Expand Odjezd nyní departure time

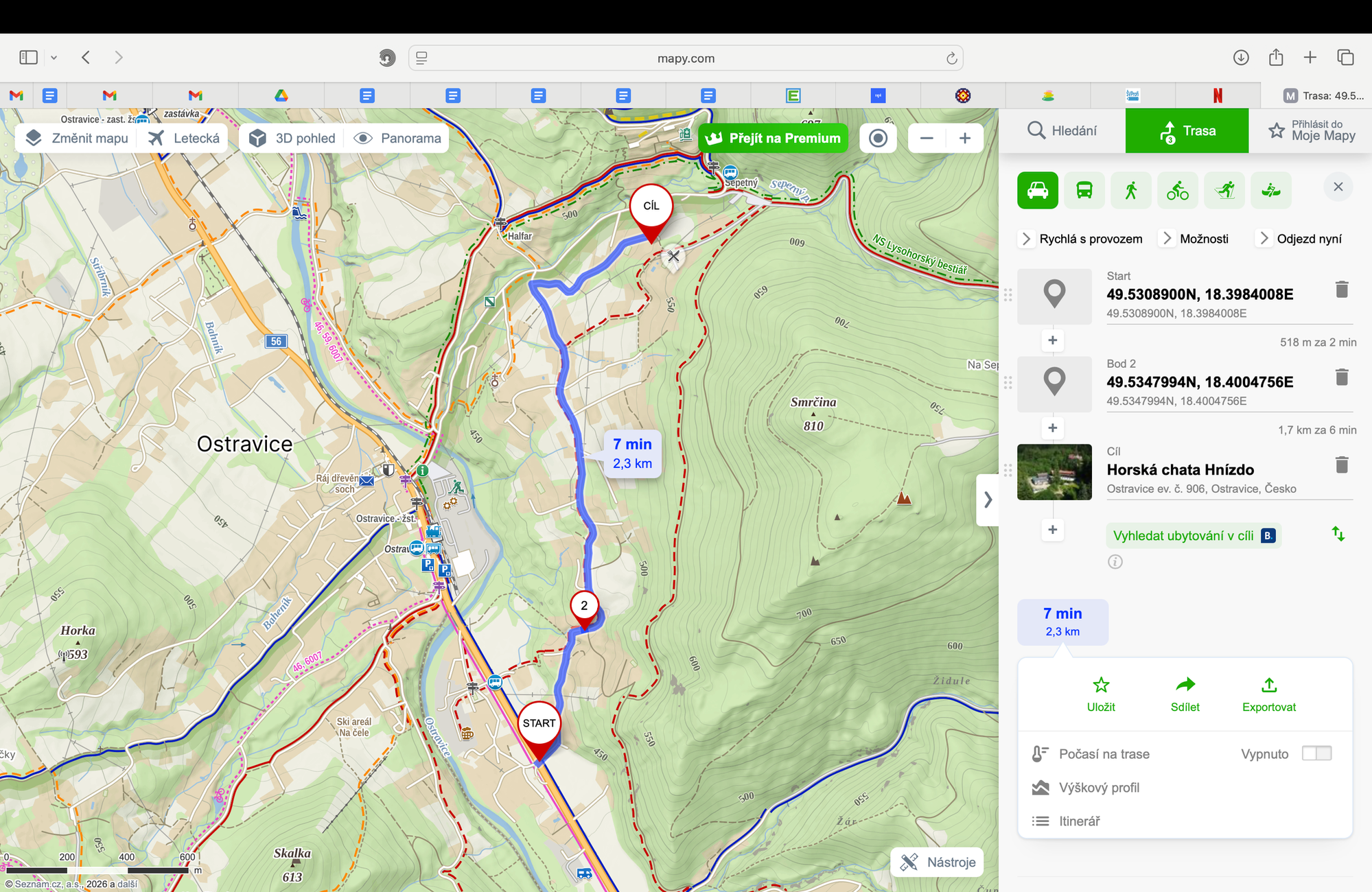click(x=1299, y=239)
